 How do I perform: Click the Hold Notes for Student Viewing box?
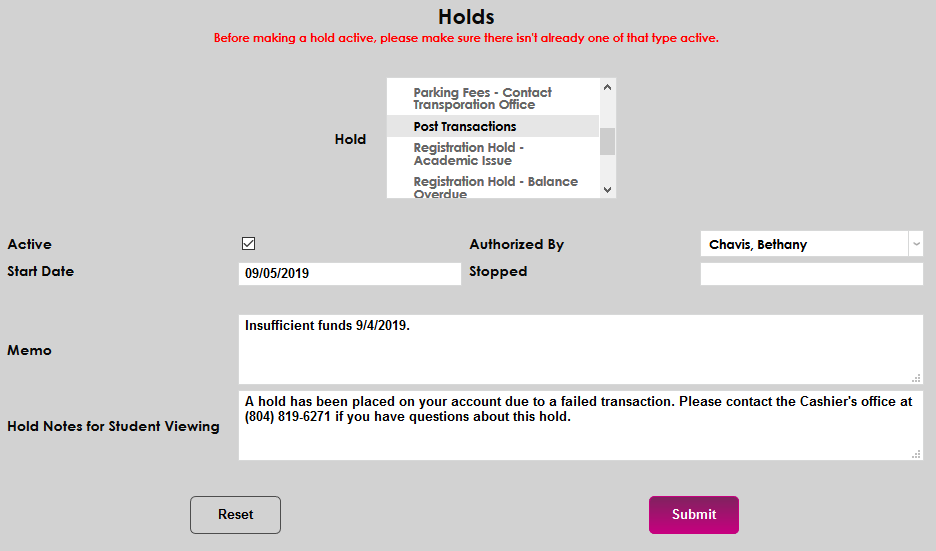[x=580, y=432]
